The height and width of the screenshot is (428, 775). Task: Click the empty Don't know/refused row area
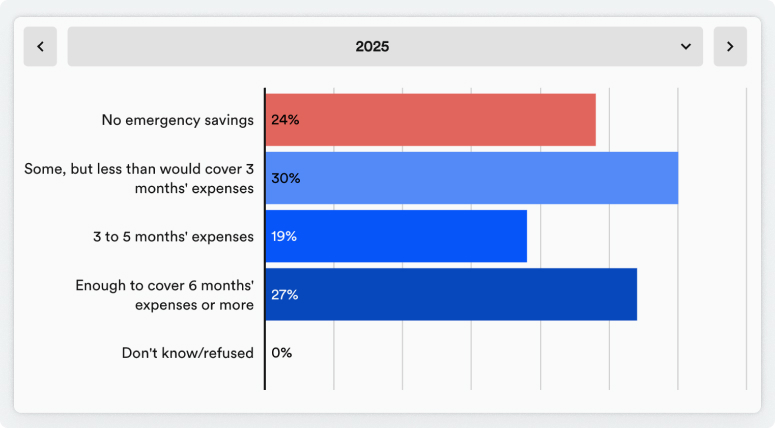click(500, 352)
